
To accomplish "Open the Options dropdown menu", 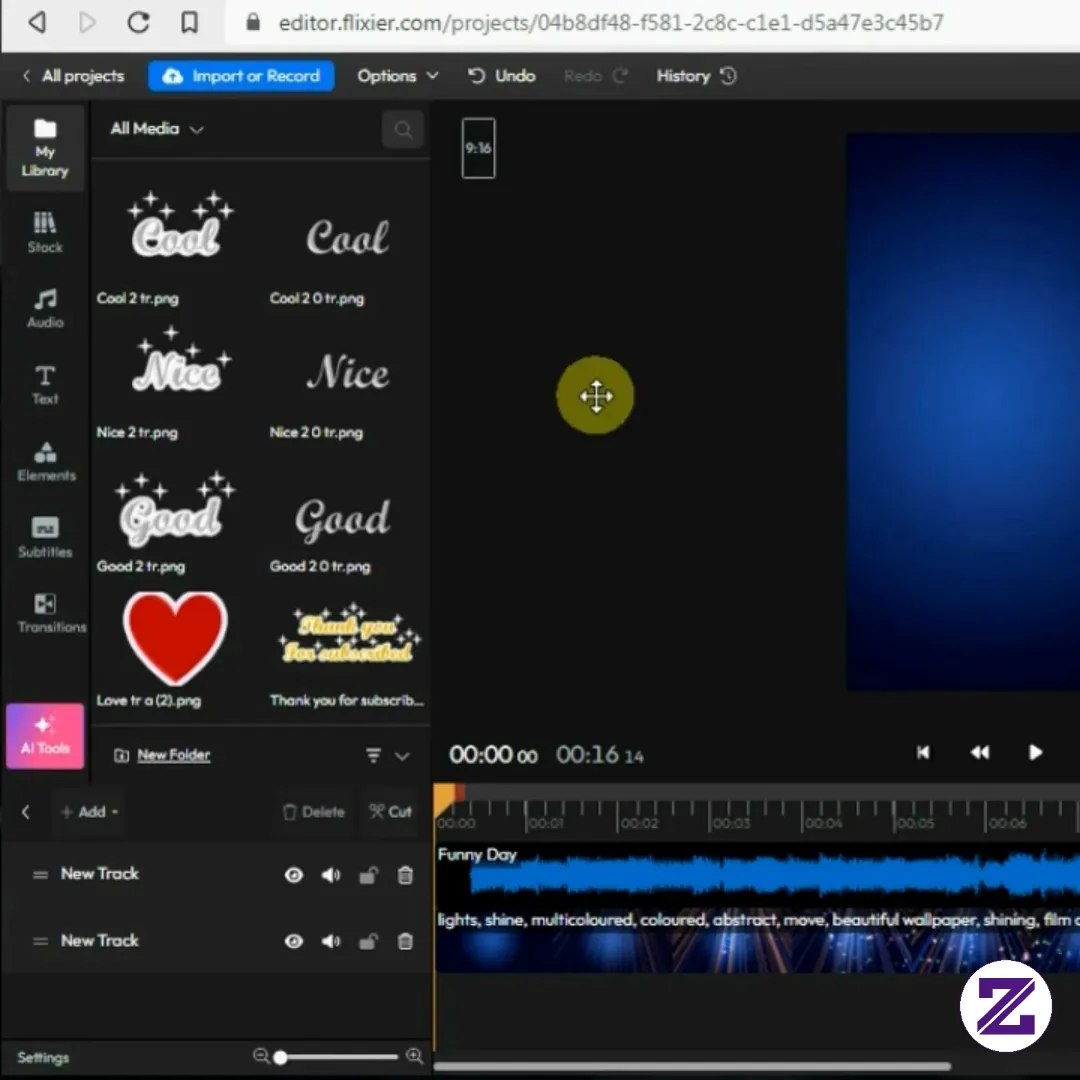I will click(397, 76).
